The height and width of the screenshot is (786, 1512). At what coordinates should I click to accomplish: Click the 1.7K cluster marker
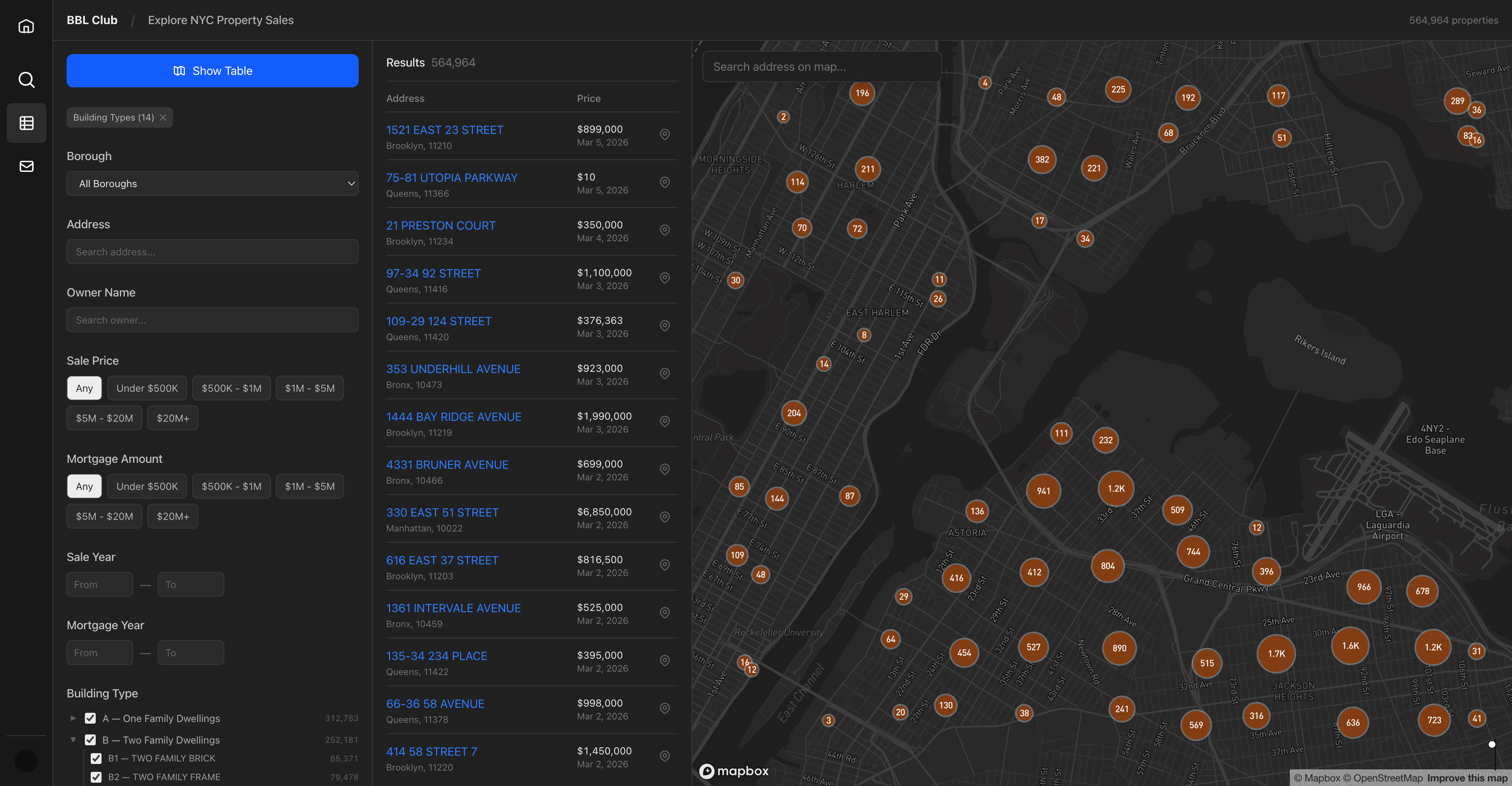(x=1276, y=654)
